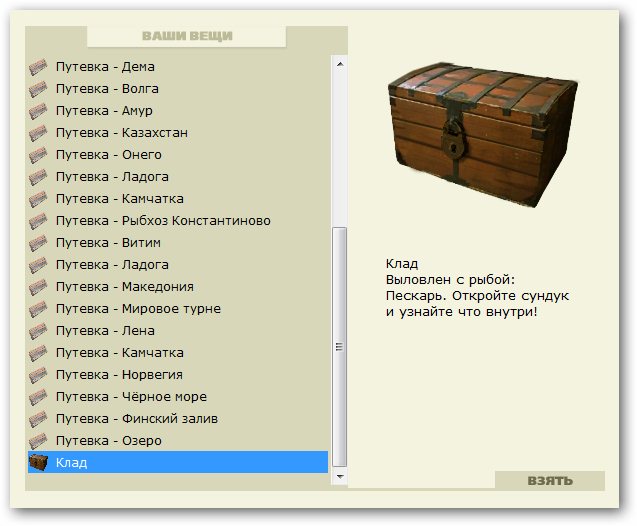Click the ticket icon beside Путевка - Македония
This screenshot has width=637, height=526.
(38, 287)
